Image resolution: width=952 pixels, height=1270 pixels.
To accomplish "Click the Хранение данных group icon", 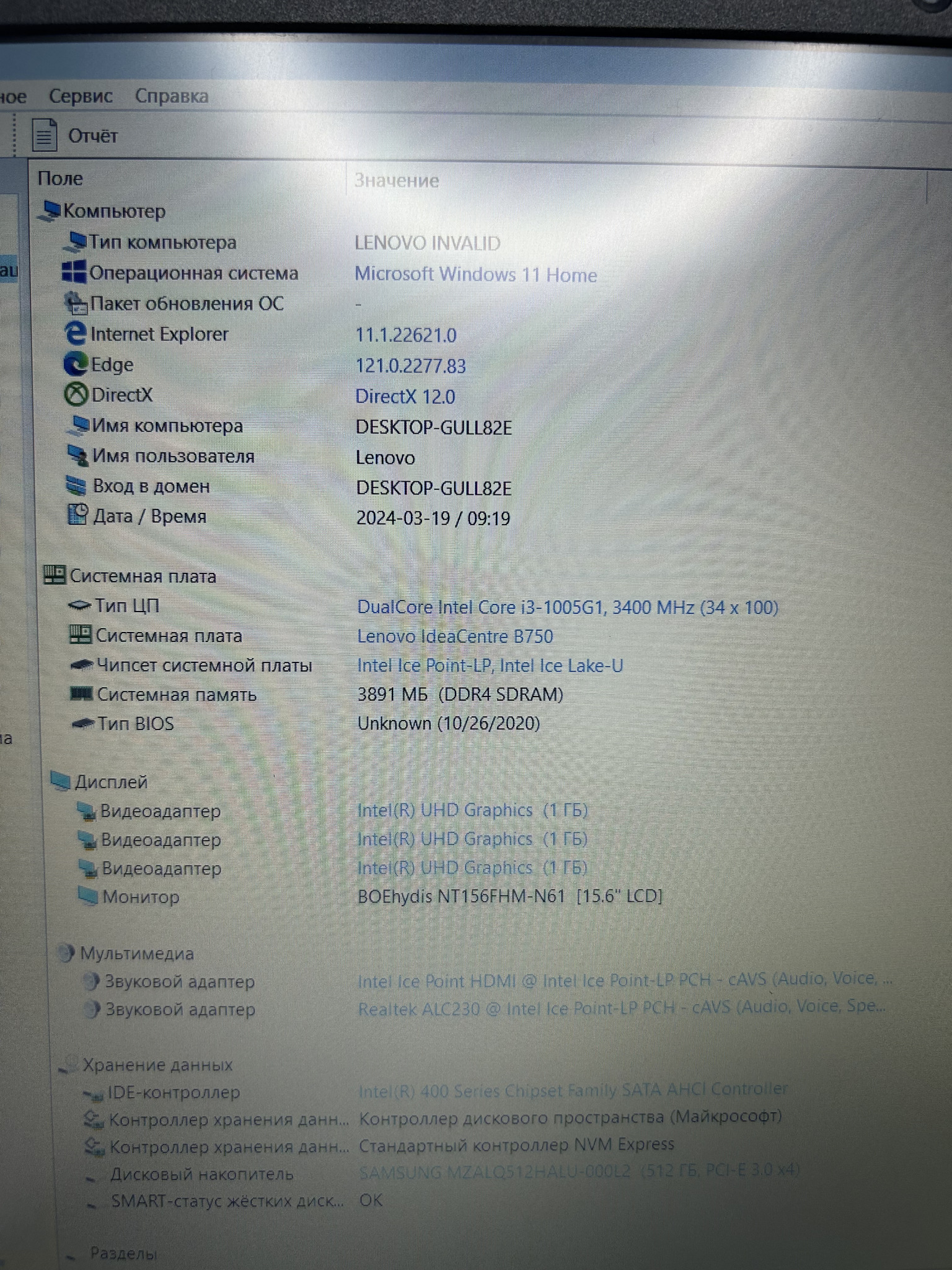I will [69, 1064].
